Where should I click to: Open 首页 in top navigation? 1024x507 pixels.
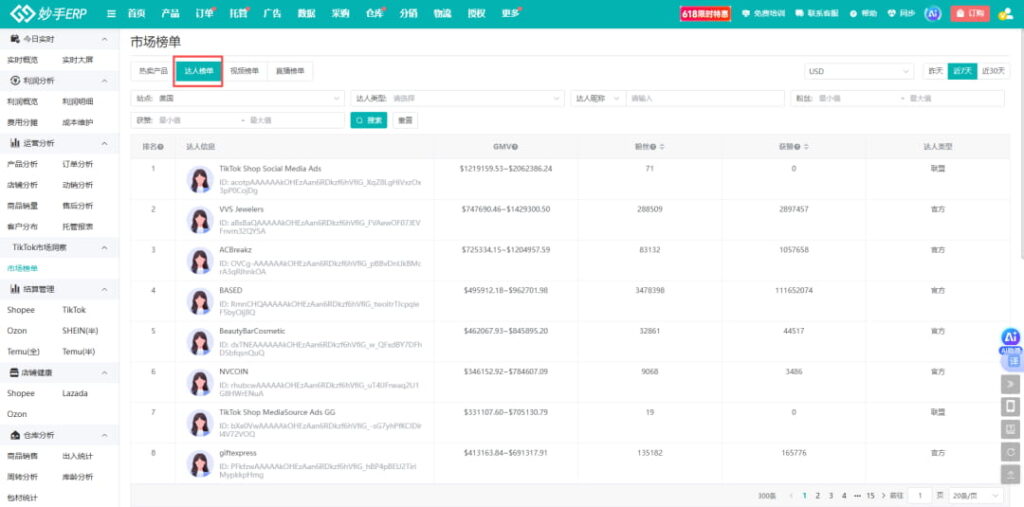(136, 13)
